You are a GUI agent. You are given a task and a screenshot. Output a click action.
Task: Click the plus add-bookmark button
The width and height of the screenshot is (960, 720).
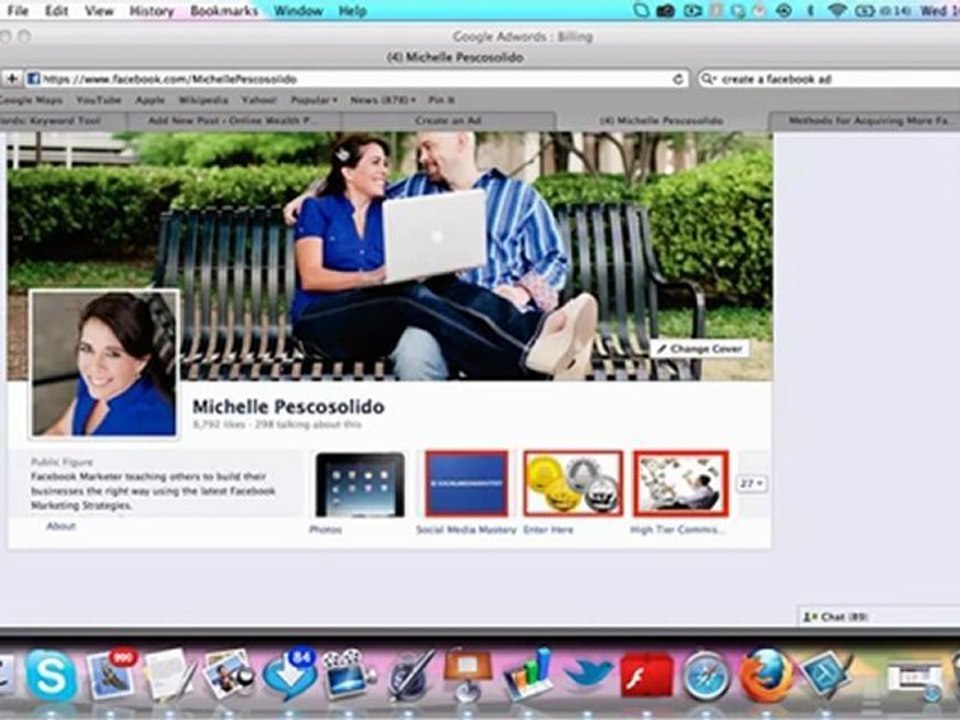12,79
